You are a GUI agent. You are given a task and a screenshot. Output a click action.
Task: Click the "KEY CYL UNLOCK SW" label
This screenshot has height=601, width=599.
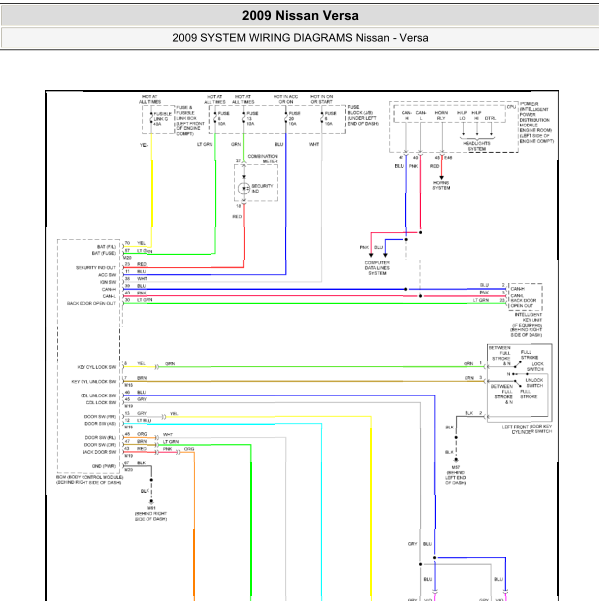(x=94, y=382)
